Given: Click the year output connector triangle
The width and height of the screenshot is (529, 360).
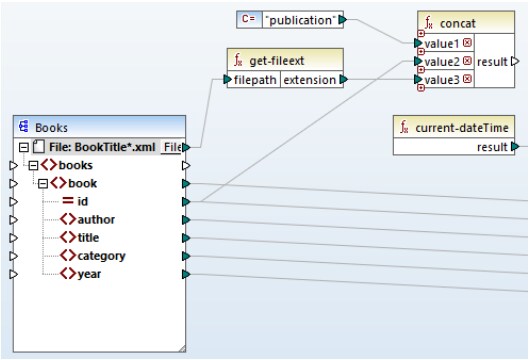Looking at the screenshot, I should point(186,274).
